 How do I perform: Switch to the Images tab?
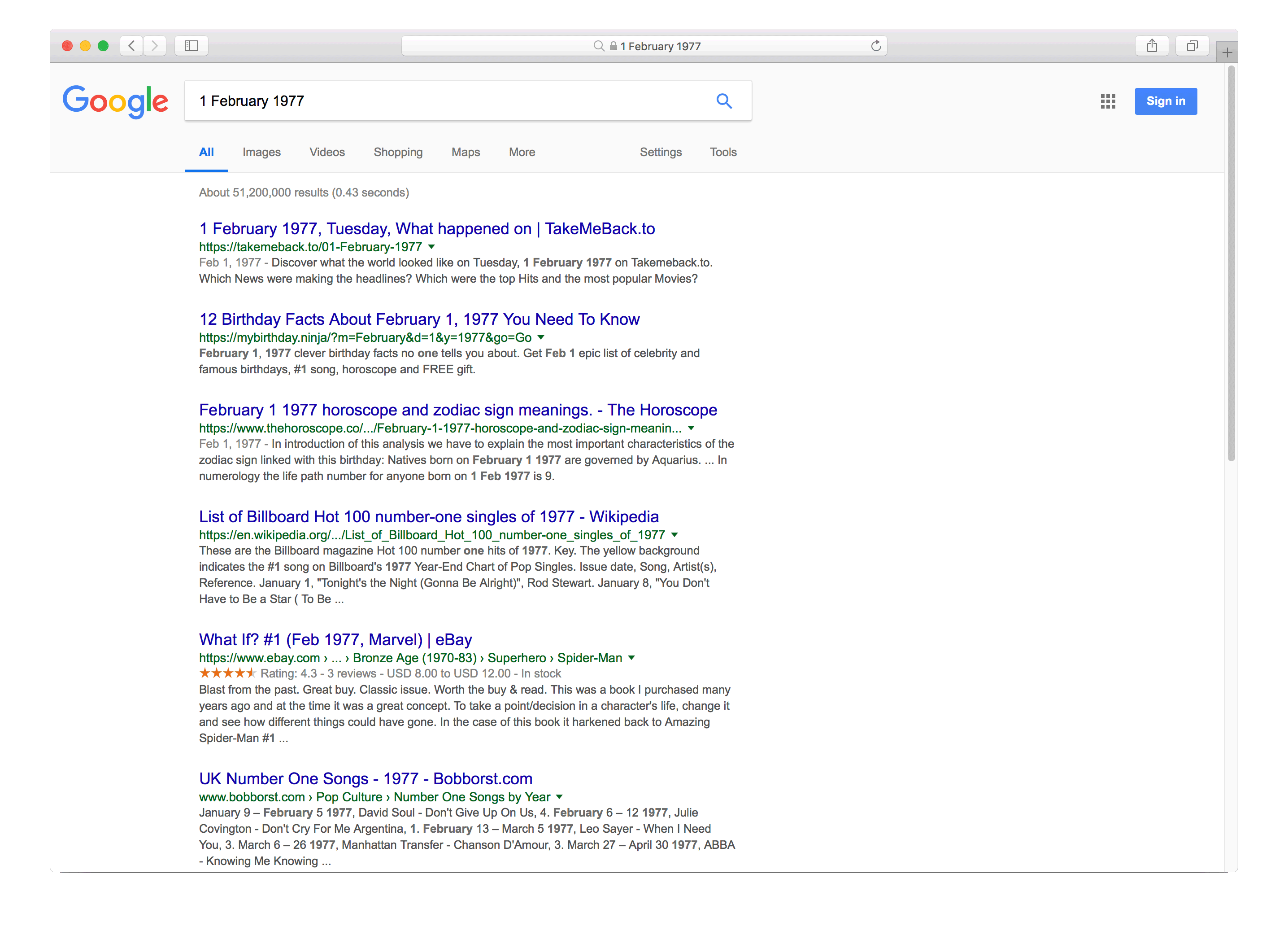[261, 153]
